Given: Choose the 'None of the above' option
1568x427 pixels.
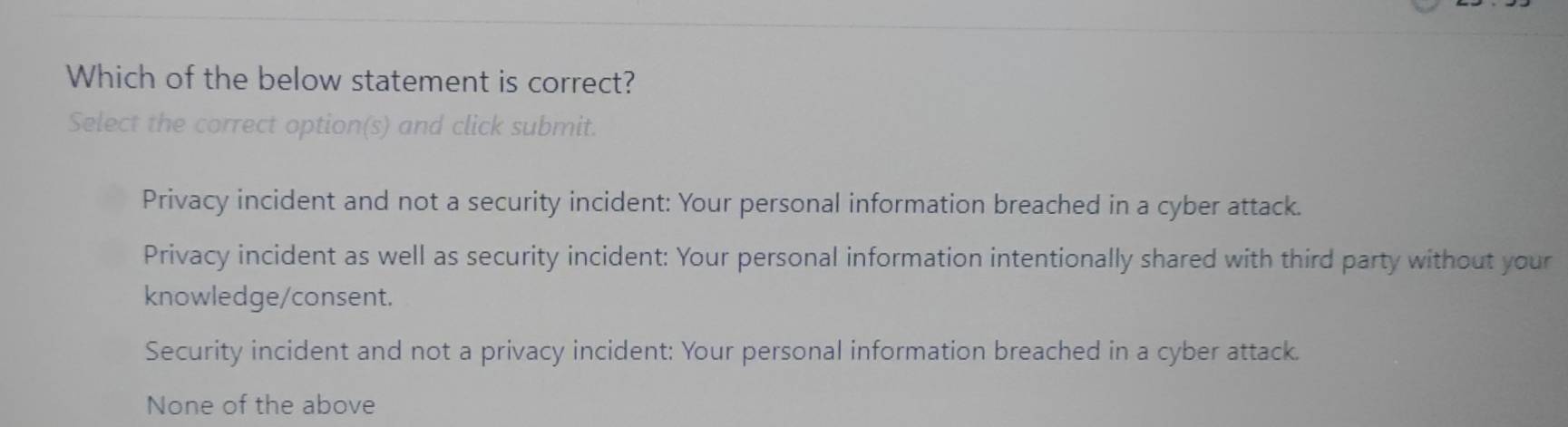Looking at the screenshot, I should tap(260, 404).
